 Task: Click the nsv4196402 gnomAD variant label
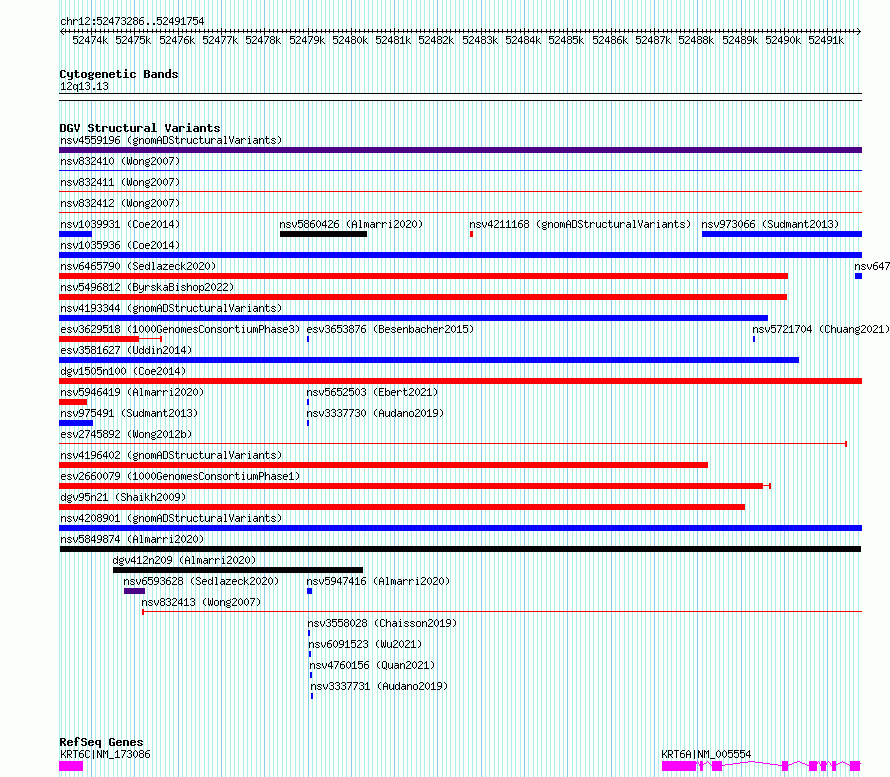point(171,455)
